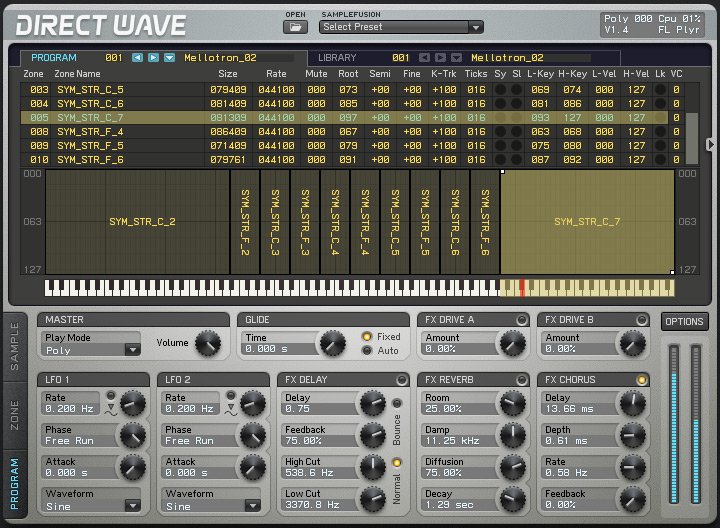
Task: Click the FX Drive B power LED
Action: click(640, 319)
